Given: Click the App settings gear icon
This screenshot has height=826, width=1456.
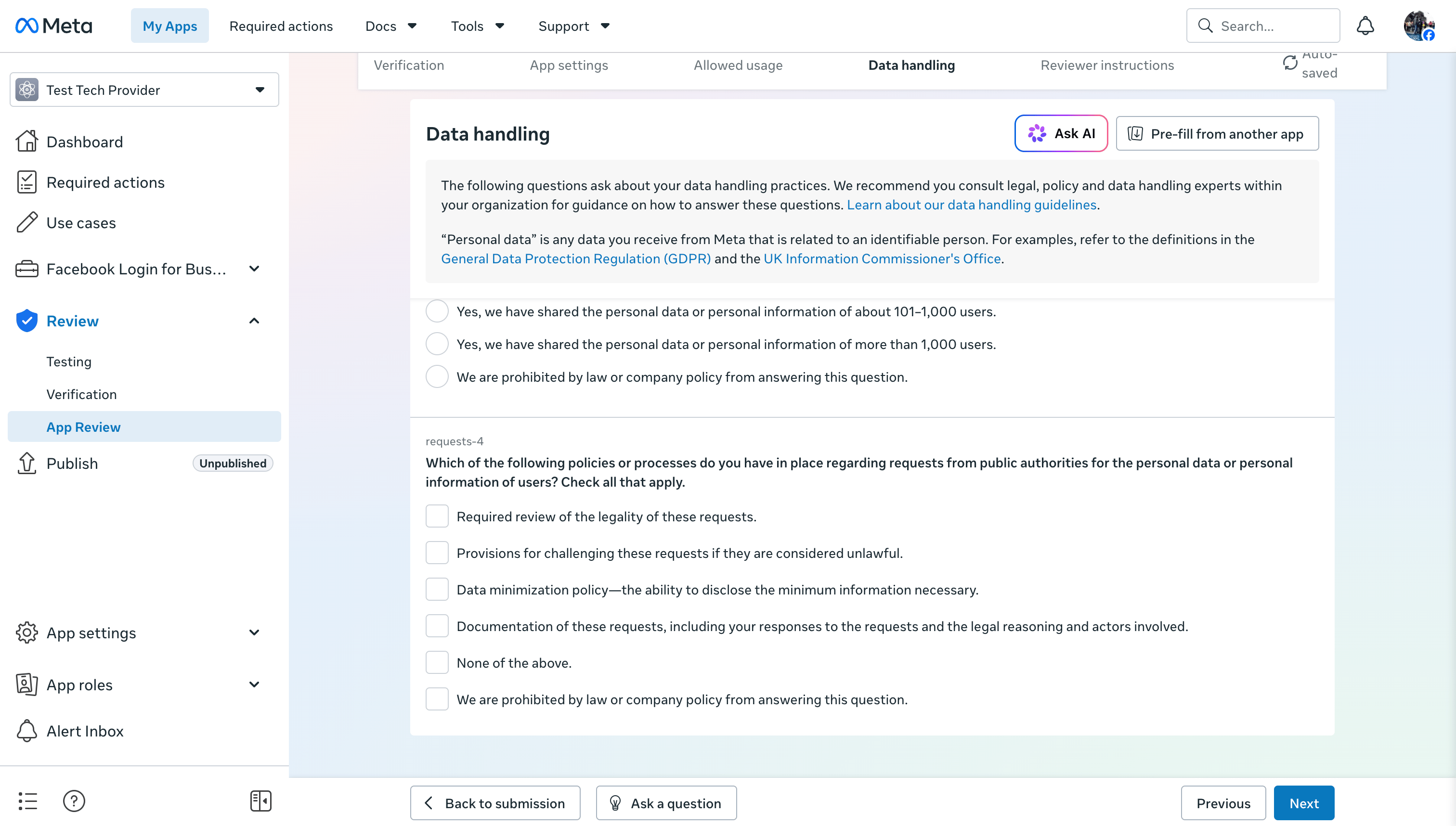Looking at the screenshot, I should (26, 632).
